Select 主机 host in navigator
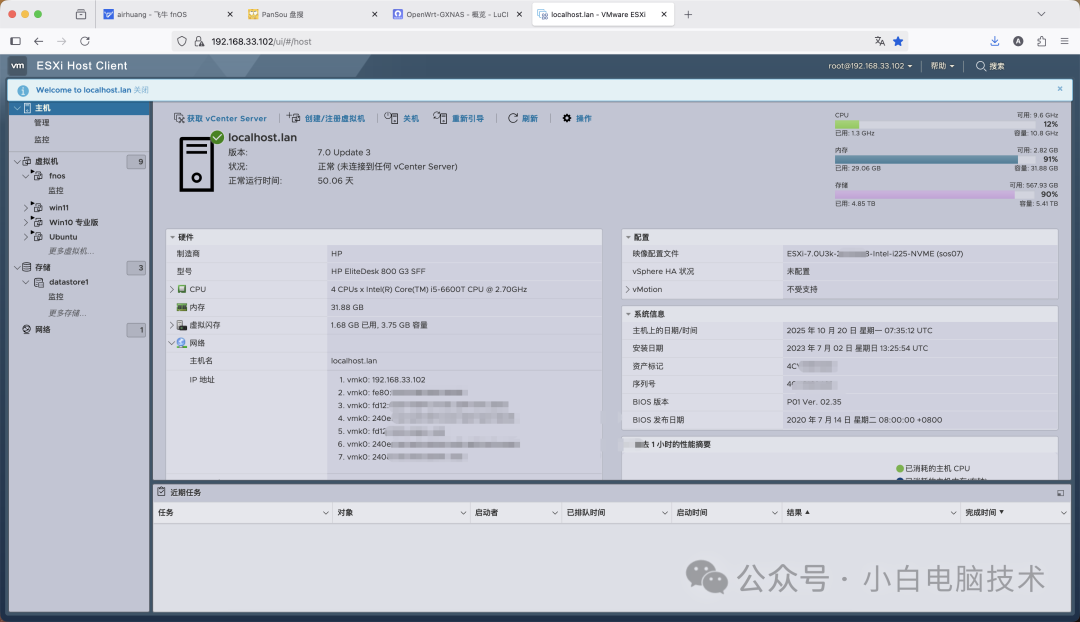 click(43, 108)
